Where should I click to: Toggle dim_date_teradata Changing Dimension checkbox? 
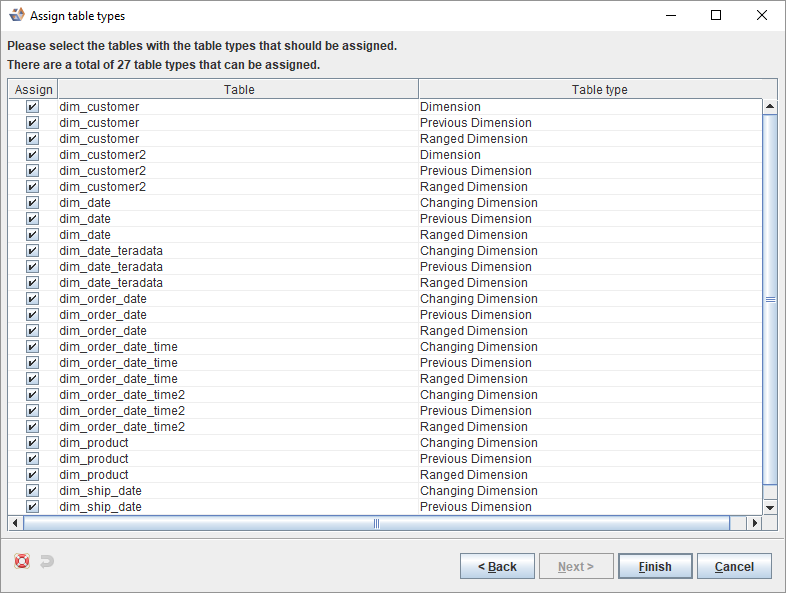tap(32, 251)
